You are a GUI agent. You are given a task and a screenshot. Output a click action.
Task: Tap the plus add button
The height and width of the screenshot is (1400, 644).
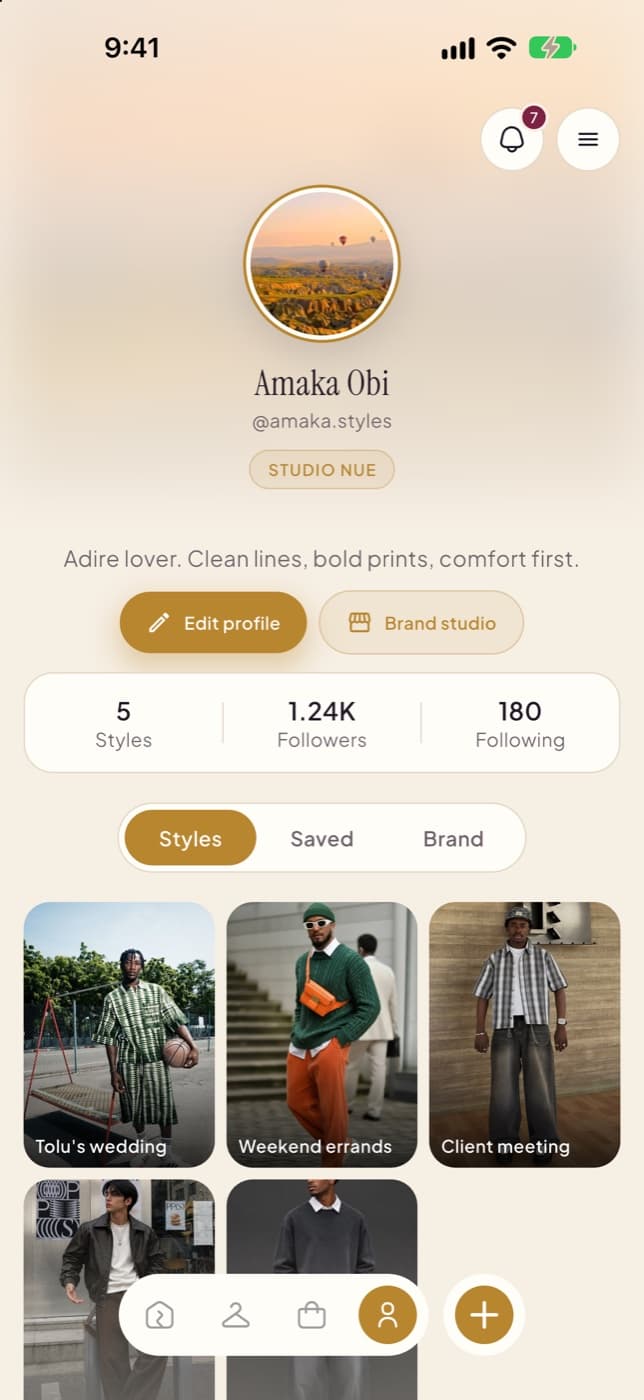coord(484,1315)
